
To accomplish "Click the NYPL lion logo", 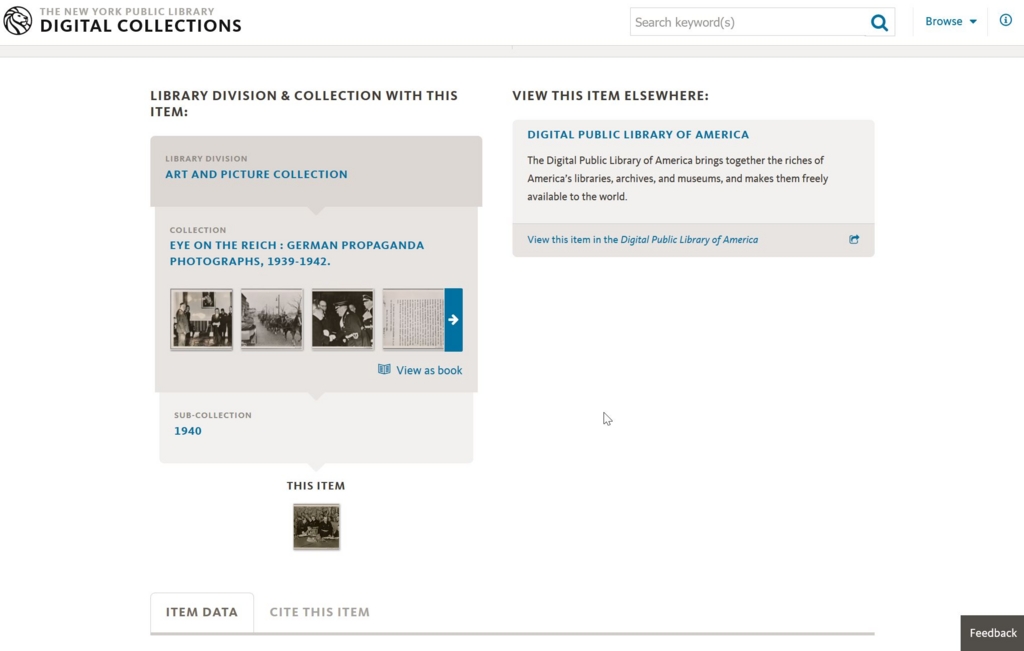I will pyautogui.click(x=18, y=21).
